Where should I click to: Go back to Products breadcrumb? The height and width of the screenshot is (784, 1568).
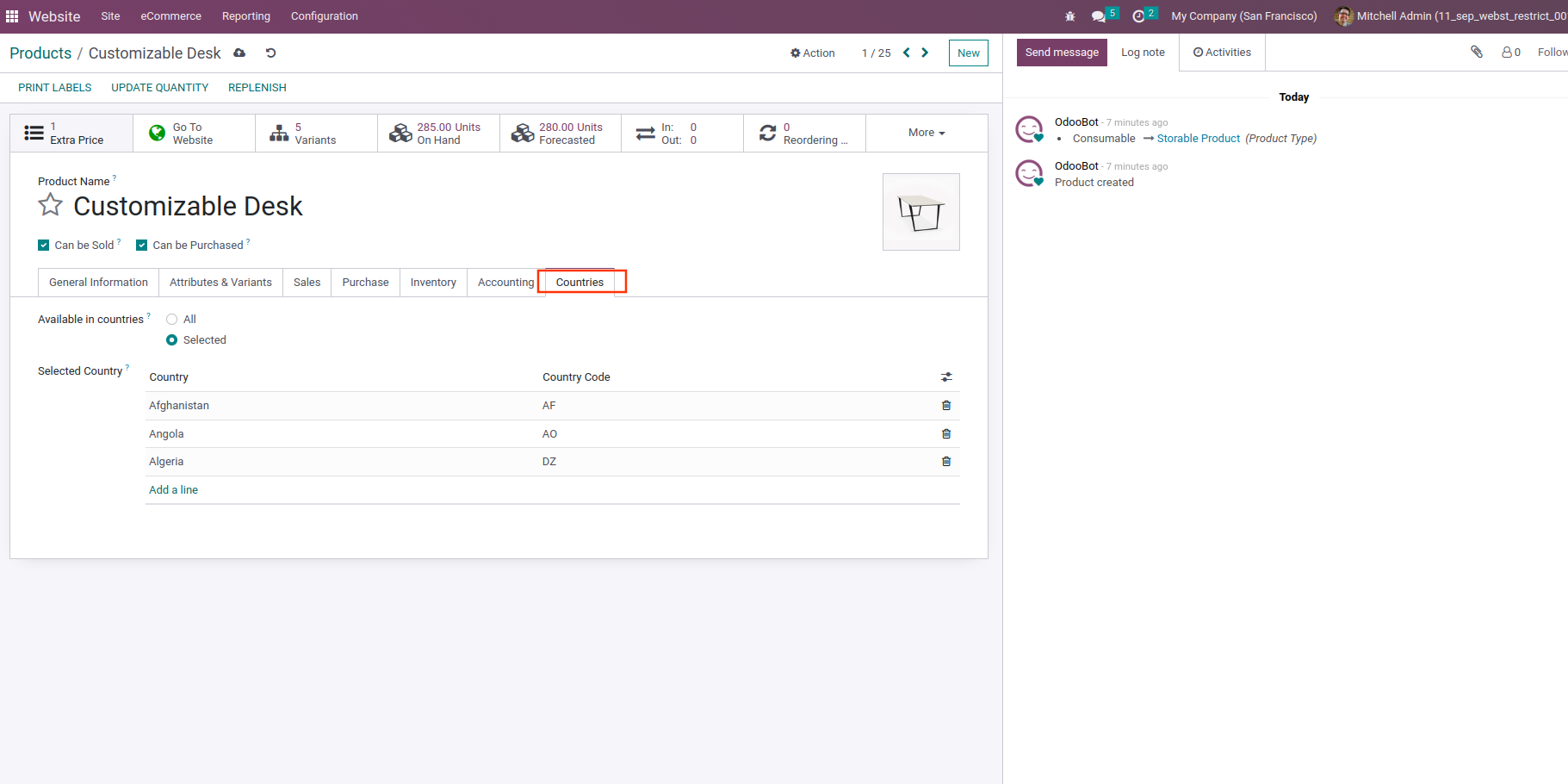pos(40,53)
